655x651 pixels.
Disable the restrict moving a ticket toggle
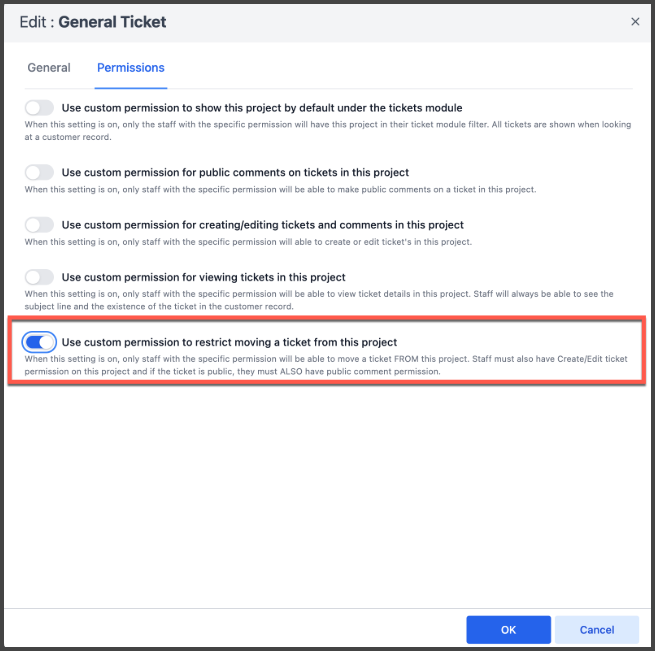point(39,342)
